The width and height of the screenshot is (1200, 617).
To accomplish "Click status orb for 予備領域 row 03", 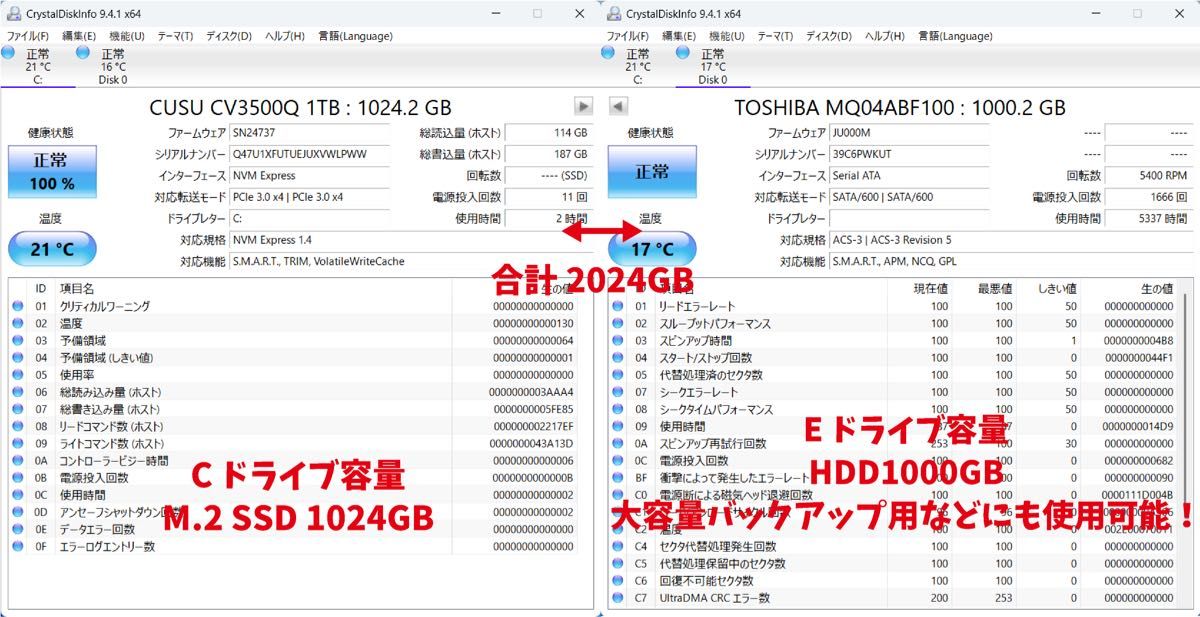I will (x=17, y=341).
